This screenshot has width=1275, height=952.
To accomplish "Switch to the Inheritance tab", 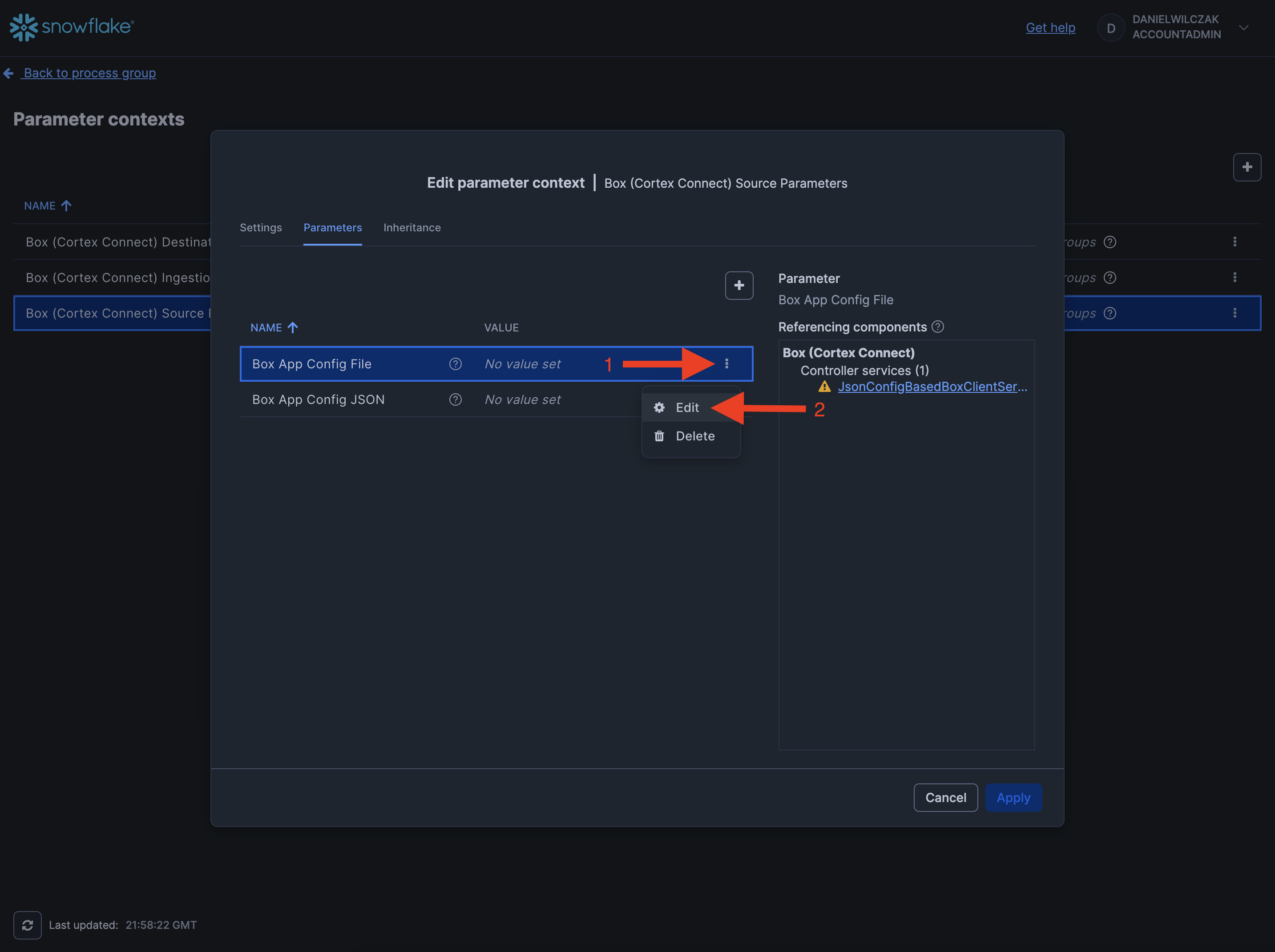I will click(x=412, y=228).
